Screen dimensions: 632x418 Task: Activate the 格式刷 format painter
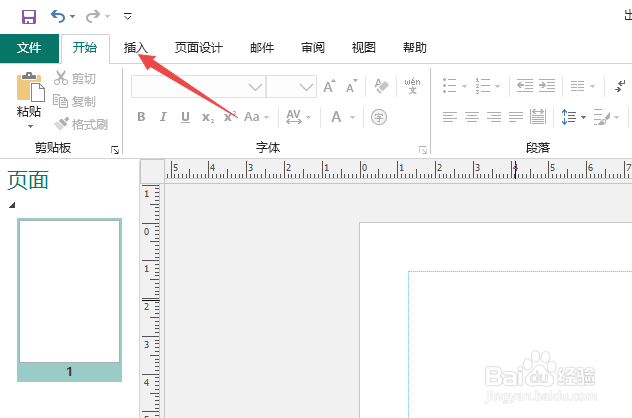pos(81,124)
